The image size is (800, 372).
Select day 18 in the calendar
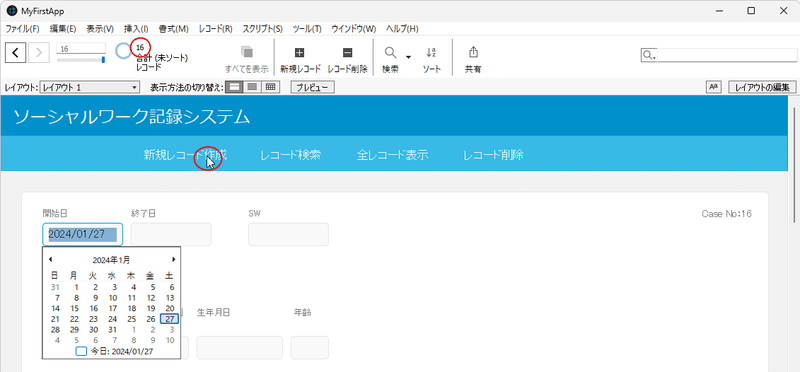point(132,308)
